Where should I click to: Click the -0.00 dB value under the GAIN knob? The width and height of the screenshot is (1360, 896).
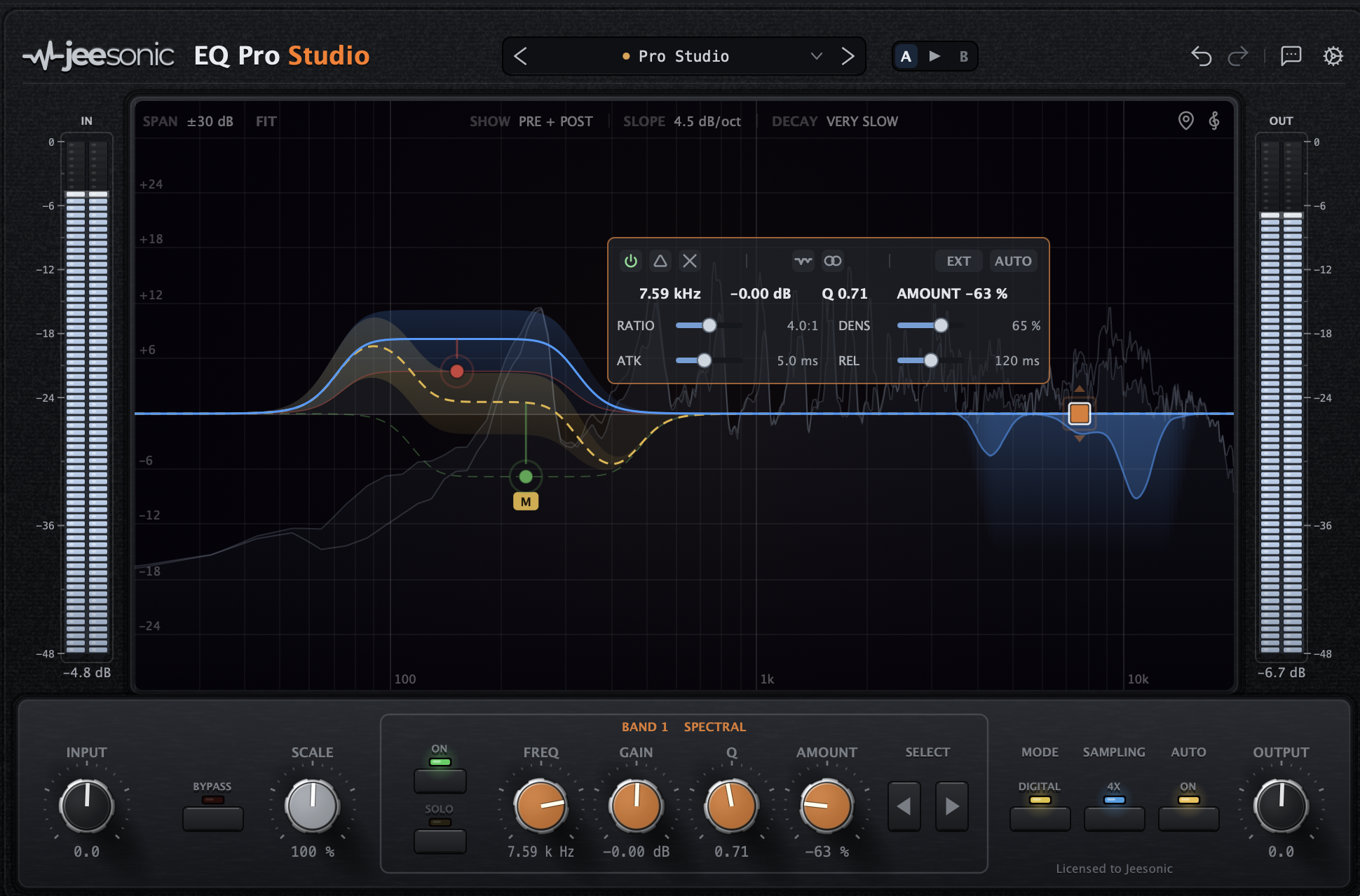(x=636, y=852)
